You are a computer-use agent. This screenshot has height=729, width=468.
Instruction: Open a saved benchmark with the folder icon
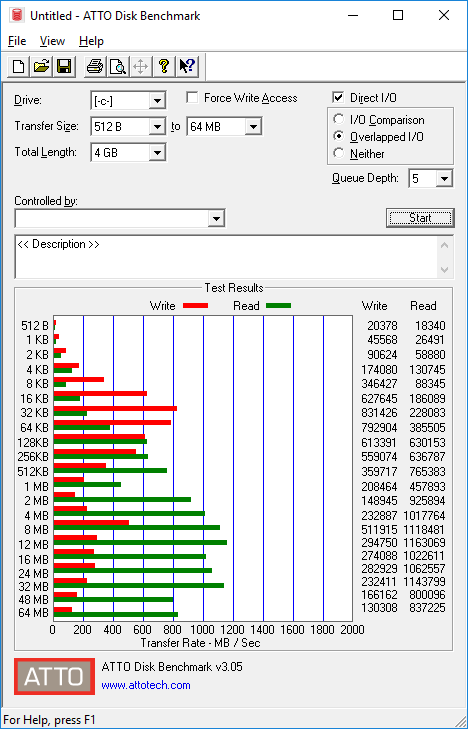point(41,66)
